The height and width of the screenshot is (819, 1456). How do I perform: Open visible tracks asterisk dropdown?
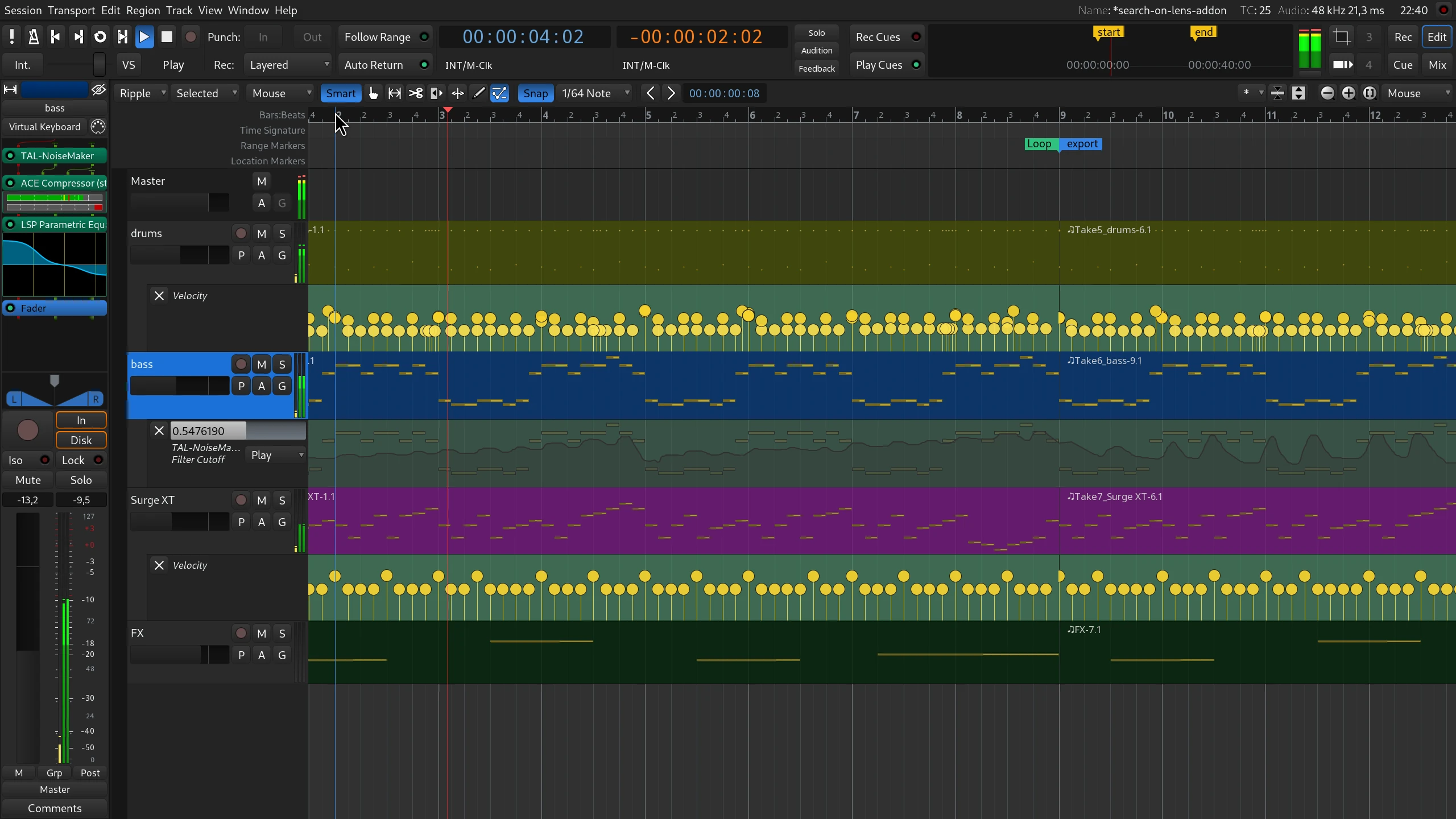pos(1252,93)
